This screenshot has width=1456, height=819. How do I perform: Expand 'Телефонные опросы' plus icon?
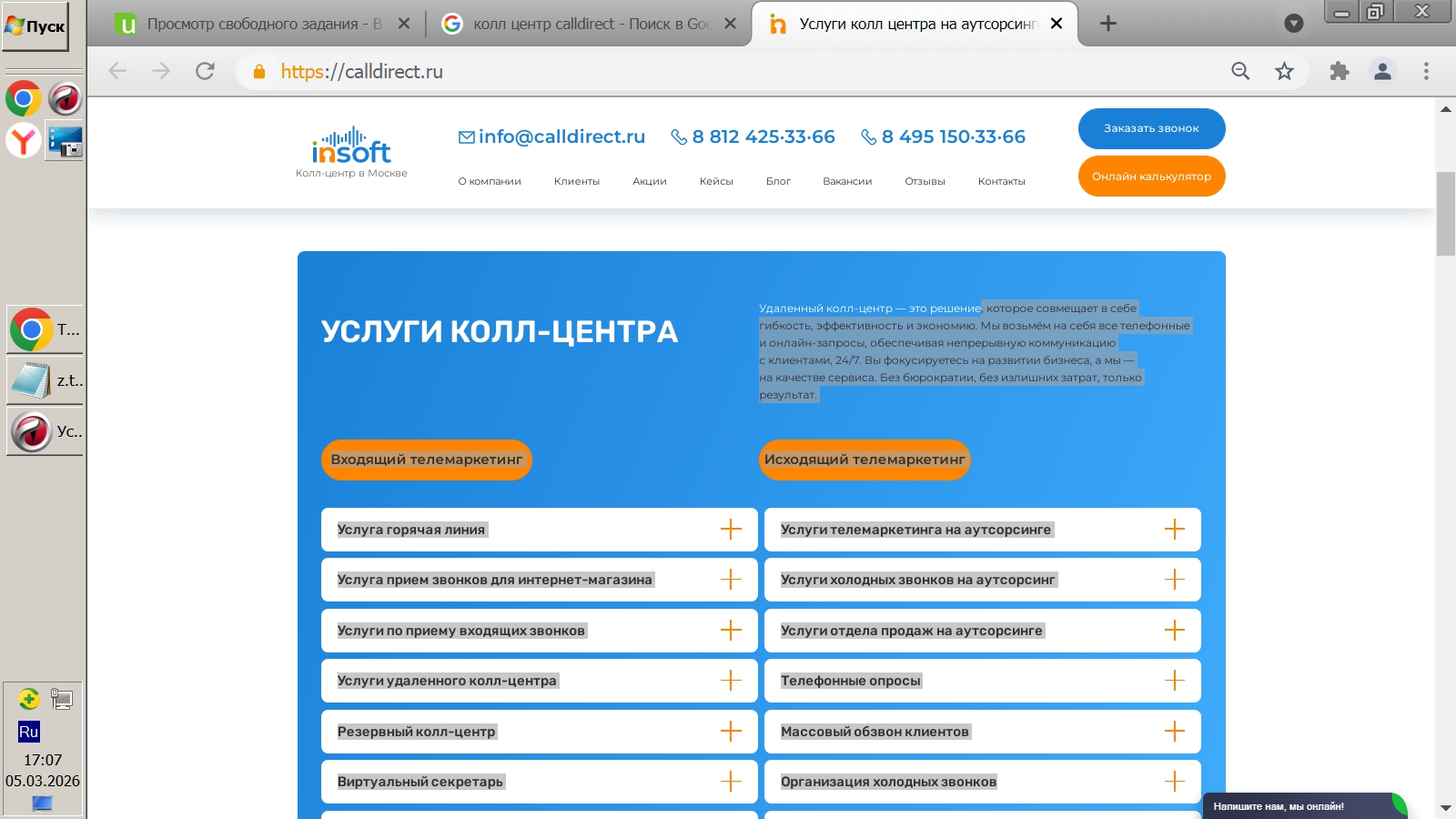(1175, 681)
